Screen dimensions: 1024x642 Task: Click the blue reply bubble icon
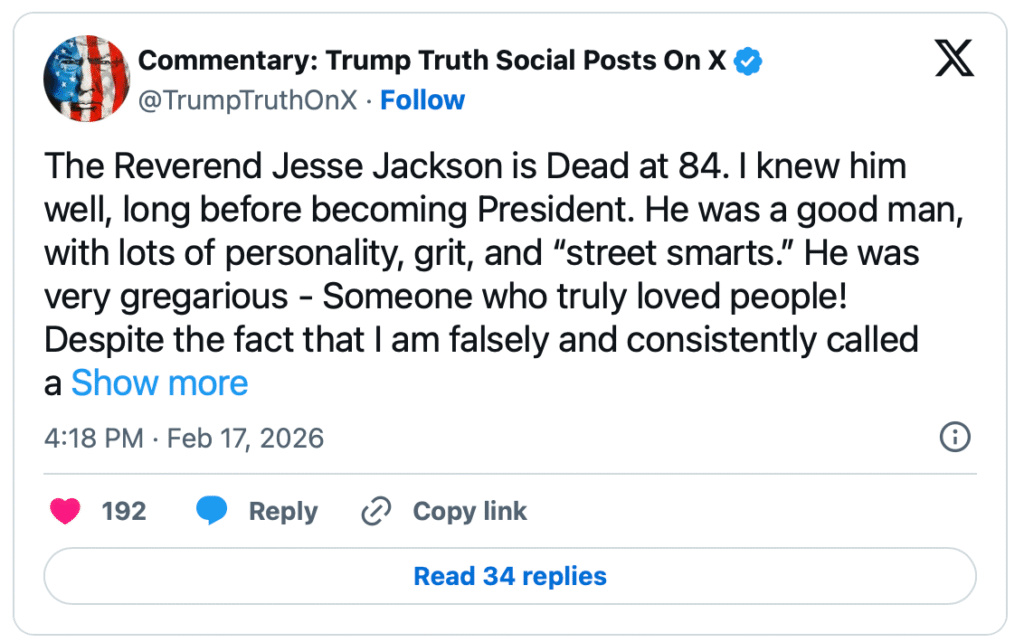pyautogui.click(x=211, y=512)
